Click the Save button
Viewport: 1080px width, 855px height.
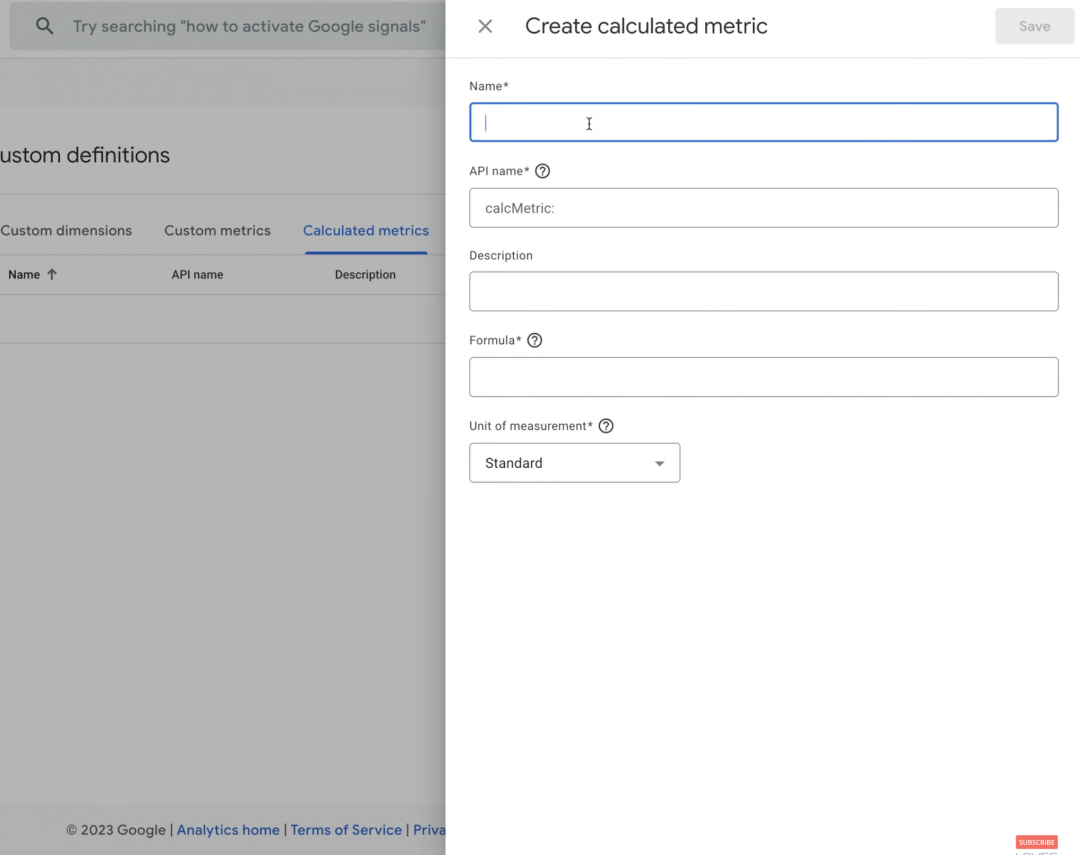click(1034, 26)
